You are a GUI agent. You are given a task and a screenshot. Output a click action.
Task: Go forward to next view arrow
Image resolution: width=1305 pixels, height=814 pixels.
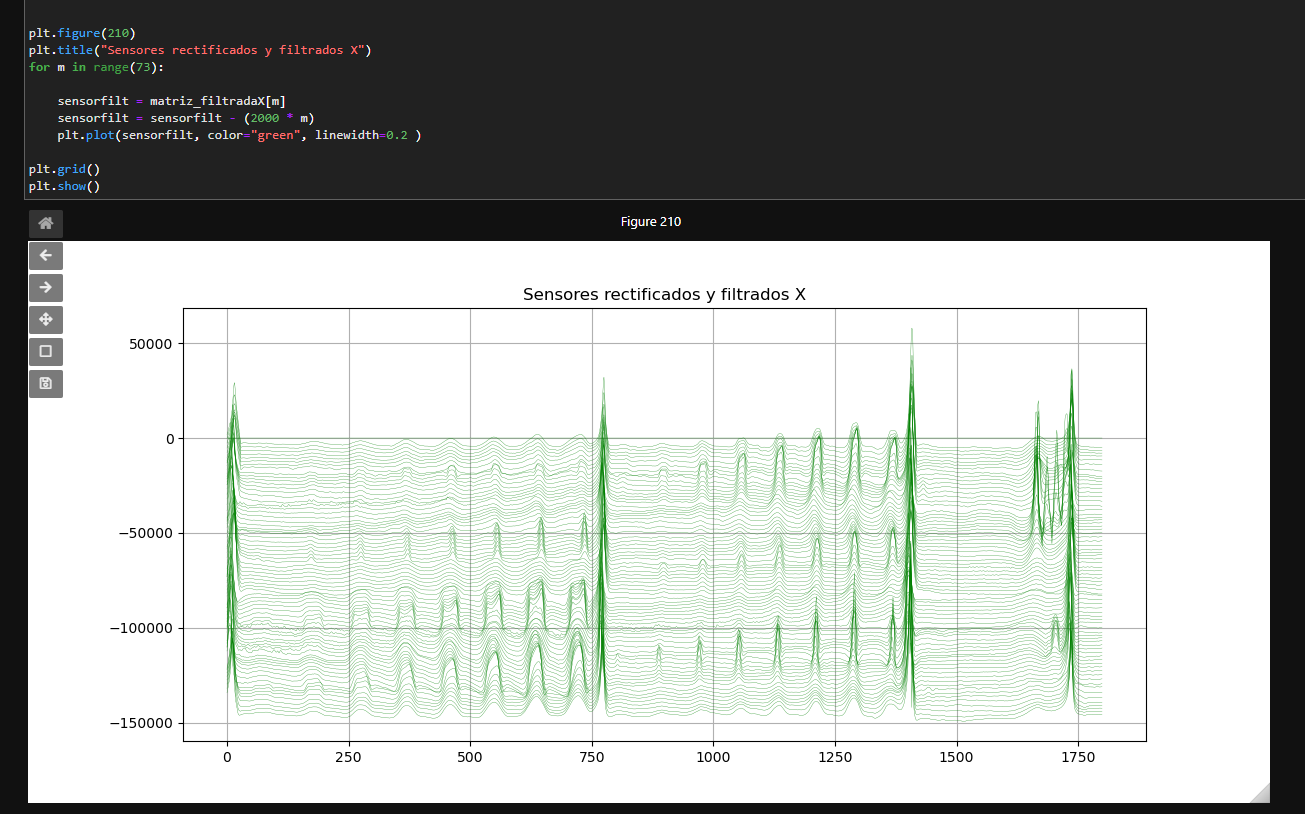[45, 288]
